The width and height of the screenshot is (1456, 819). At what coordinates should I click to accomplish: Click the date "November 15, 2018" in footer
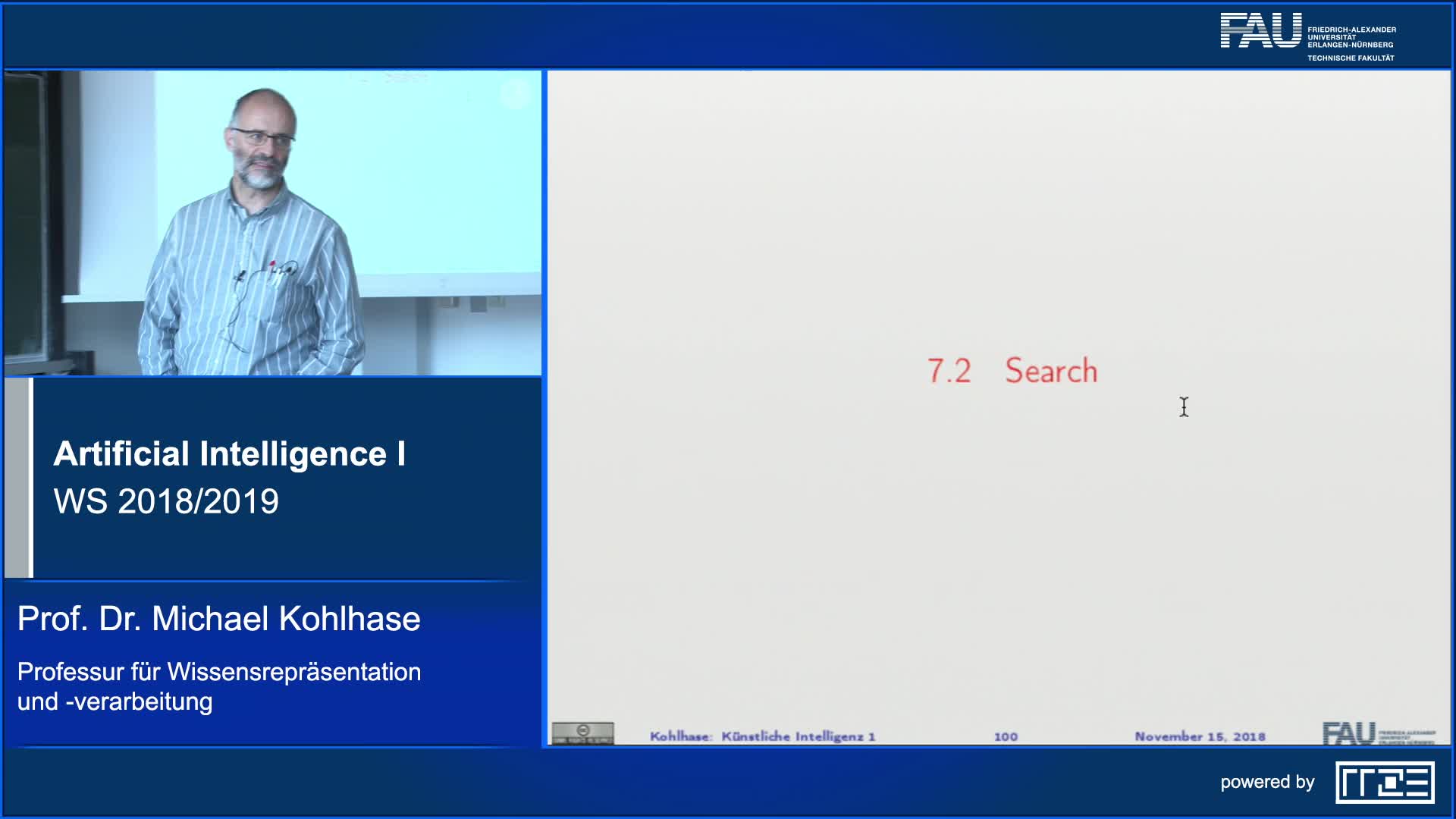[1200, 736]
